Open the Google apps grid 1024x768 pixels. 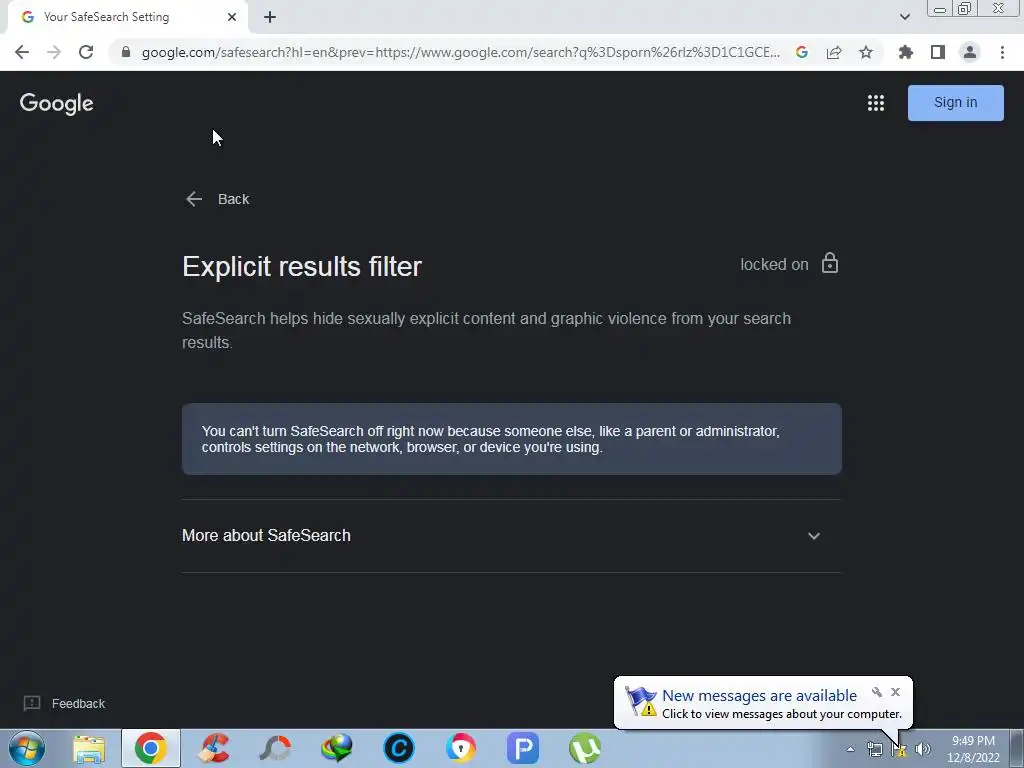[x=876, y=103]
